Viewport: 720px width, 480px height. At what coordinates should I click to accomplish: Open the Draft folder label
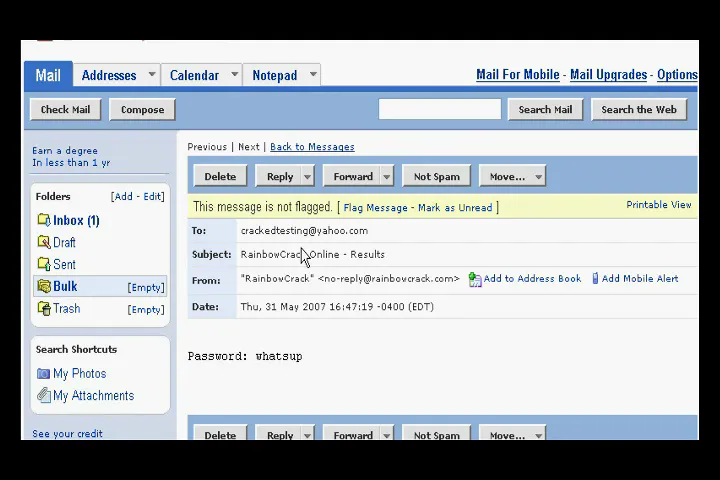(x=64, y=243)
